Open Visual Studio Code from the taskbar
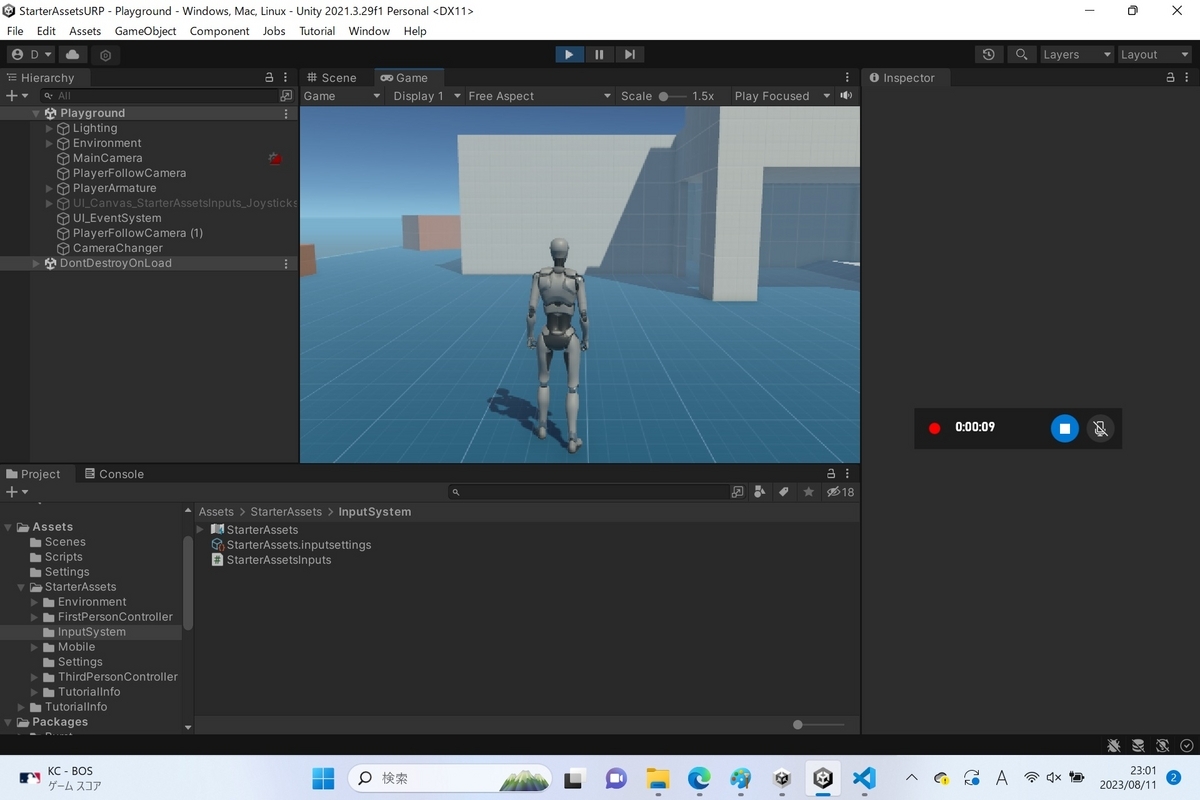This screenshot has width=1200, height=800. click(x=865, y=778)
